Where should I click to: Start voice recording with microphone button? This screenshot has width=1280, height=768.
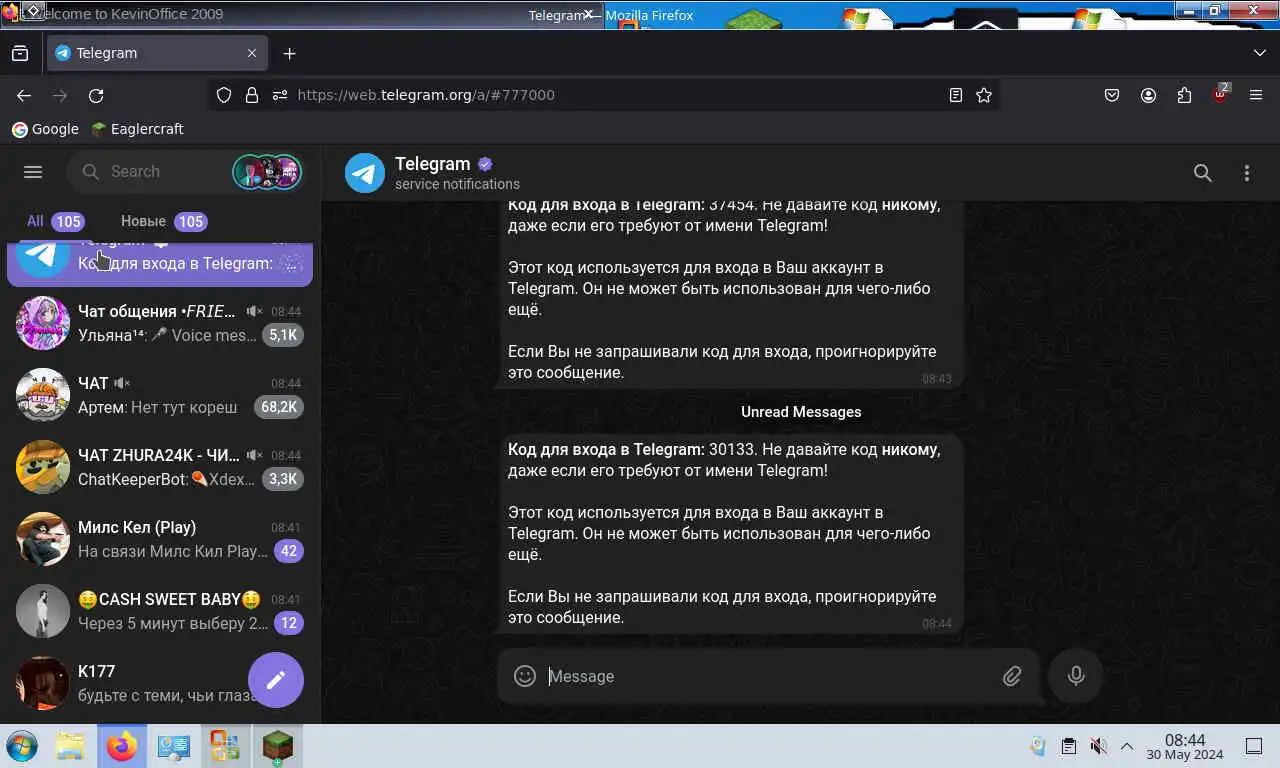click(1076, 676)
